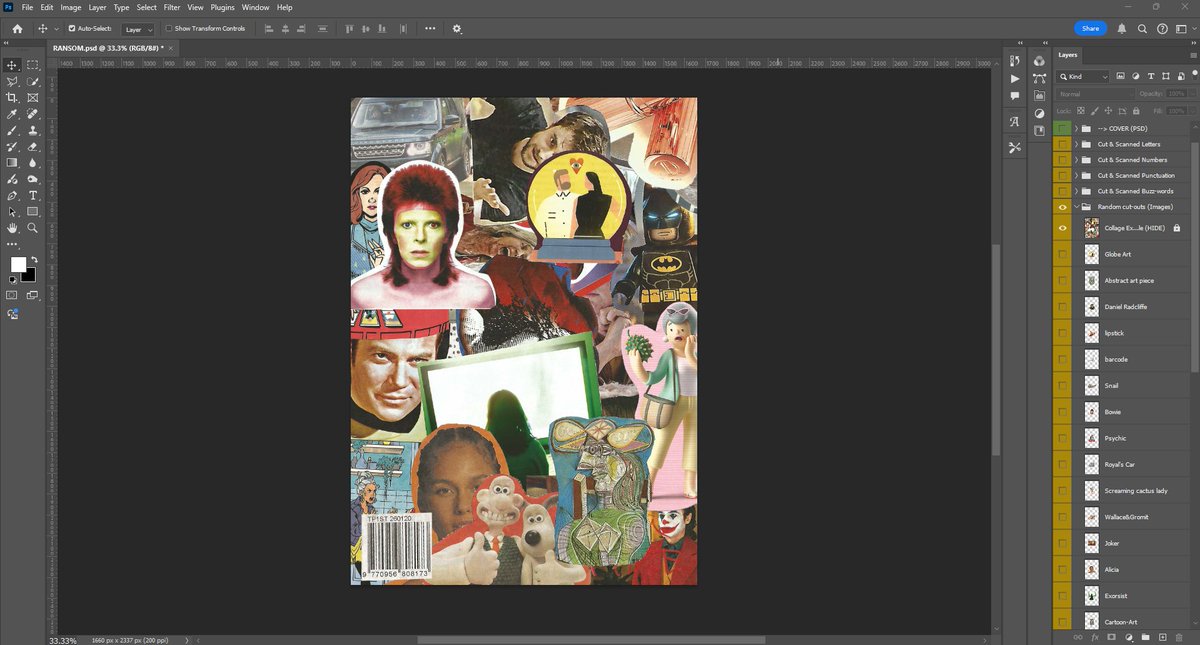This screenshot has width=1200, height=645.
Task: Click the create new layer icon
Action: pos(1162,636)
